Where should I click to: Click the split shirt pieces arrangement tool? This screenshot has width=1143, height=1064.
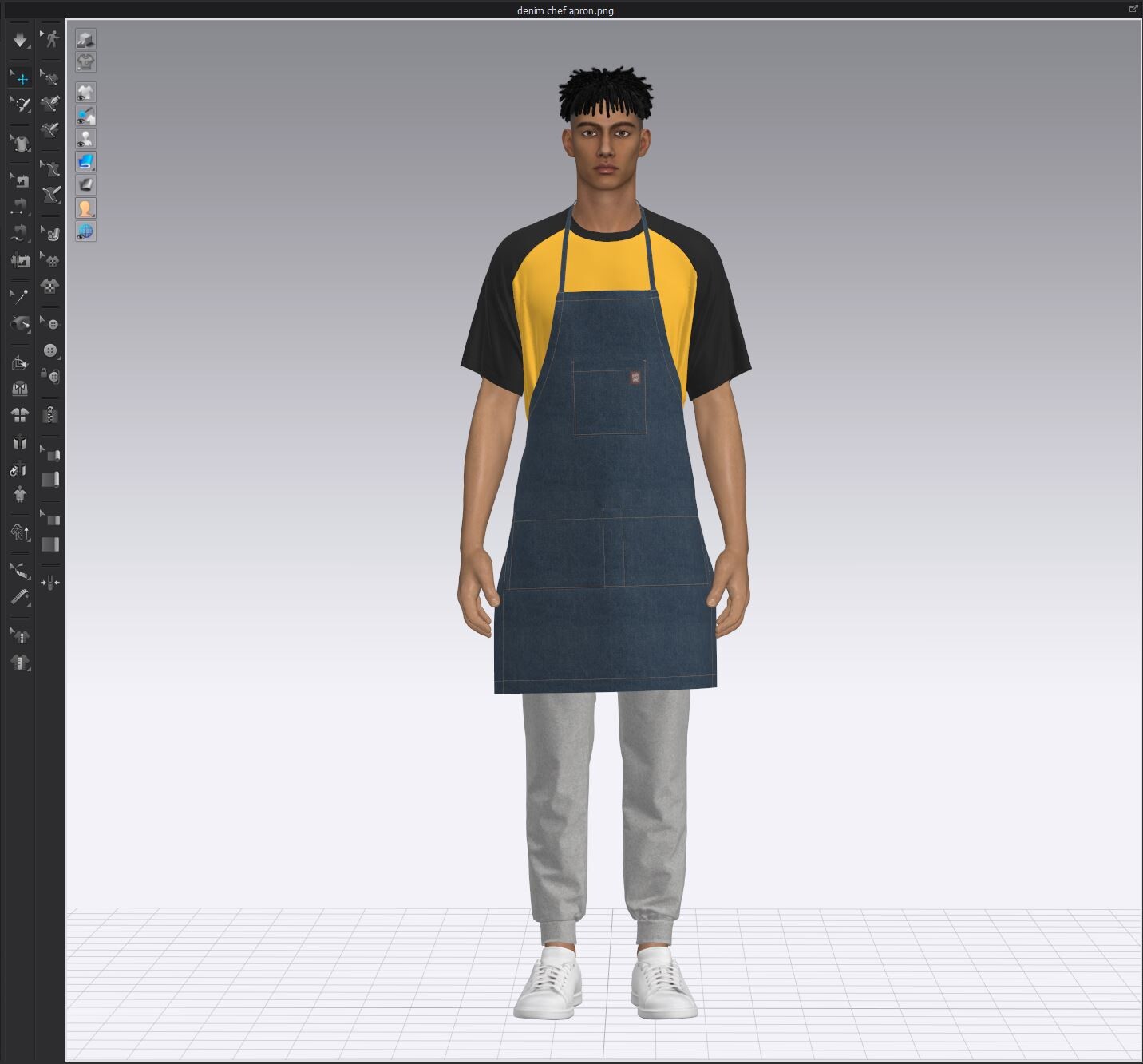click(20, 414)
